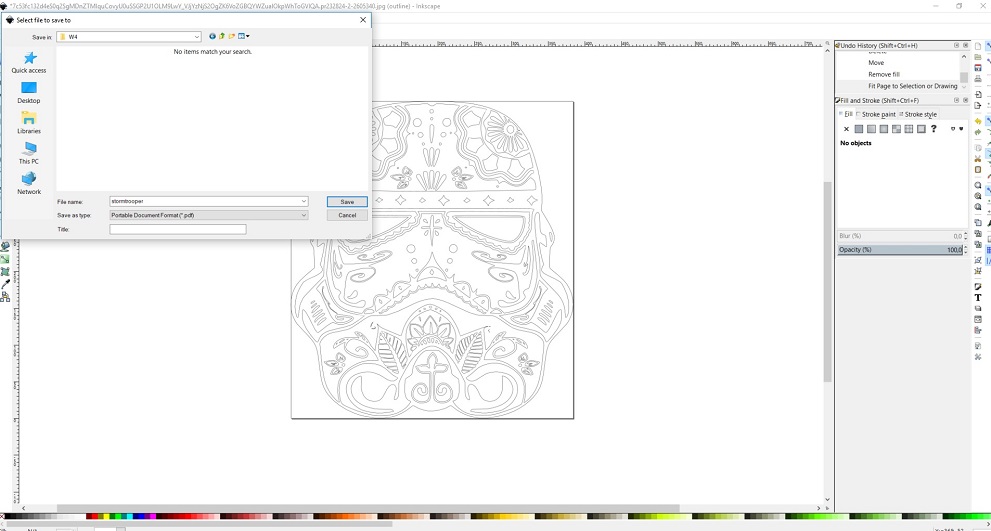Viewport: 991px width, 531px height.
Task: Select the Move entry in Undo History
Action: click(x=876, y=63)
